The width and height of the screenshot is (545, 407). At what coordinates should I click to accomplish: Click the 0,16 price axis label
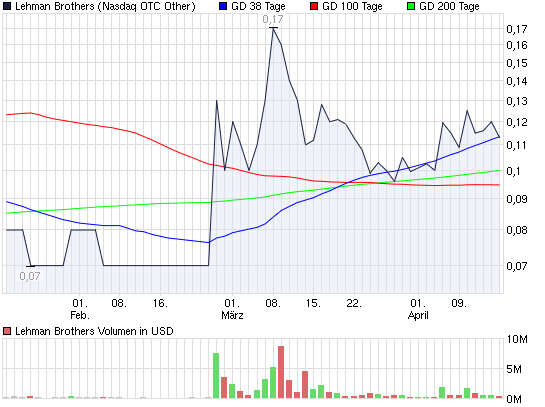[517, 45]
